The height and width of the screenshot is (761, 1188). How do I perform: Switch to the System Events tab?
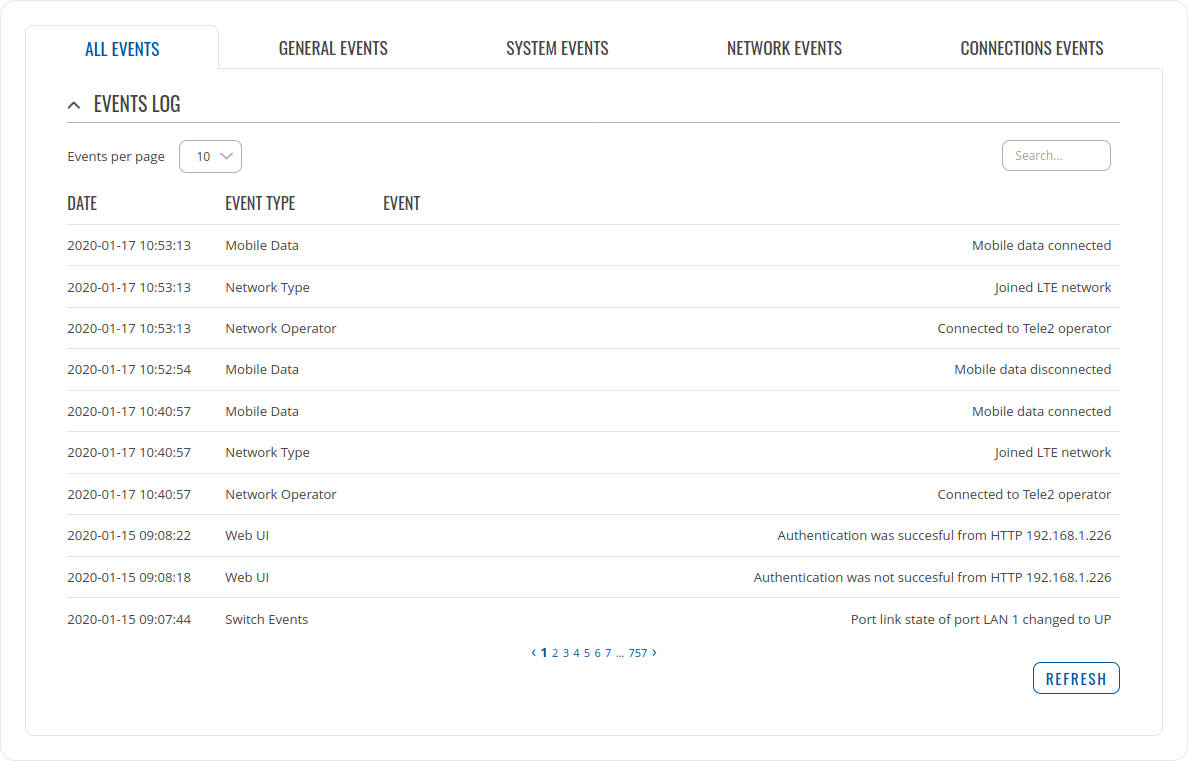[557, 48]
